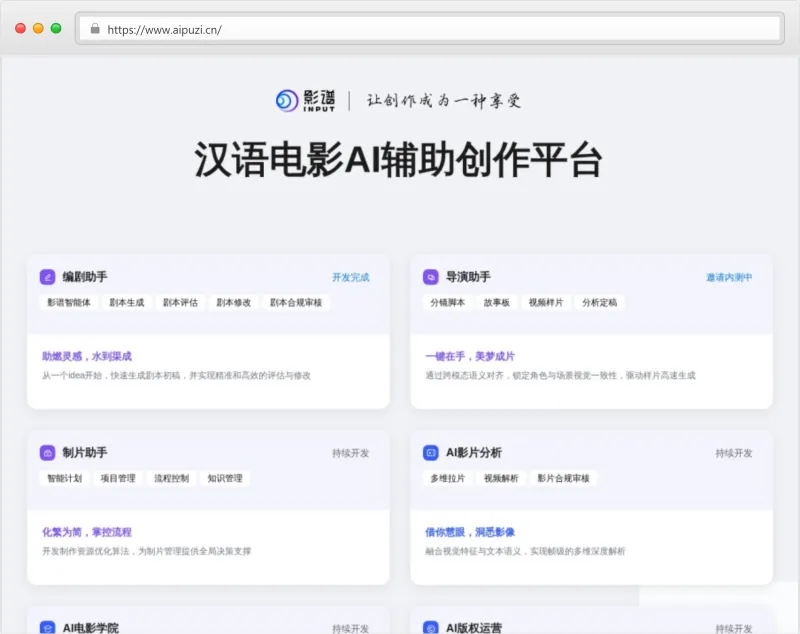Click 持续开发 status on 制片助手 card
Viewport: 800px width, 634px height.
351,453
